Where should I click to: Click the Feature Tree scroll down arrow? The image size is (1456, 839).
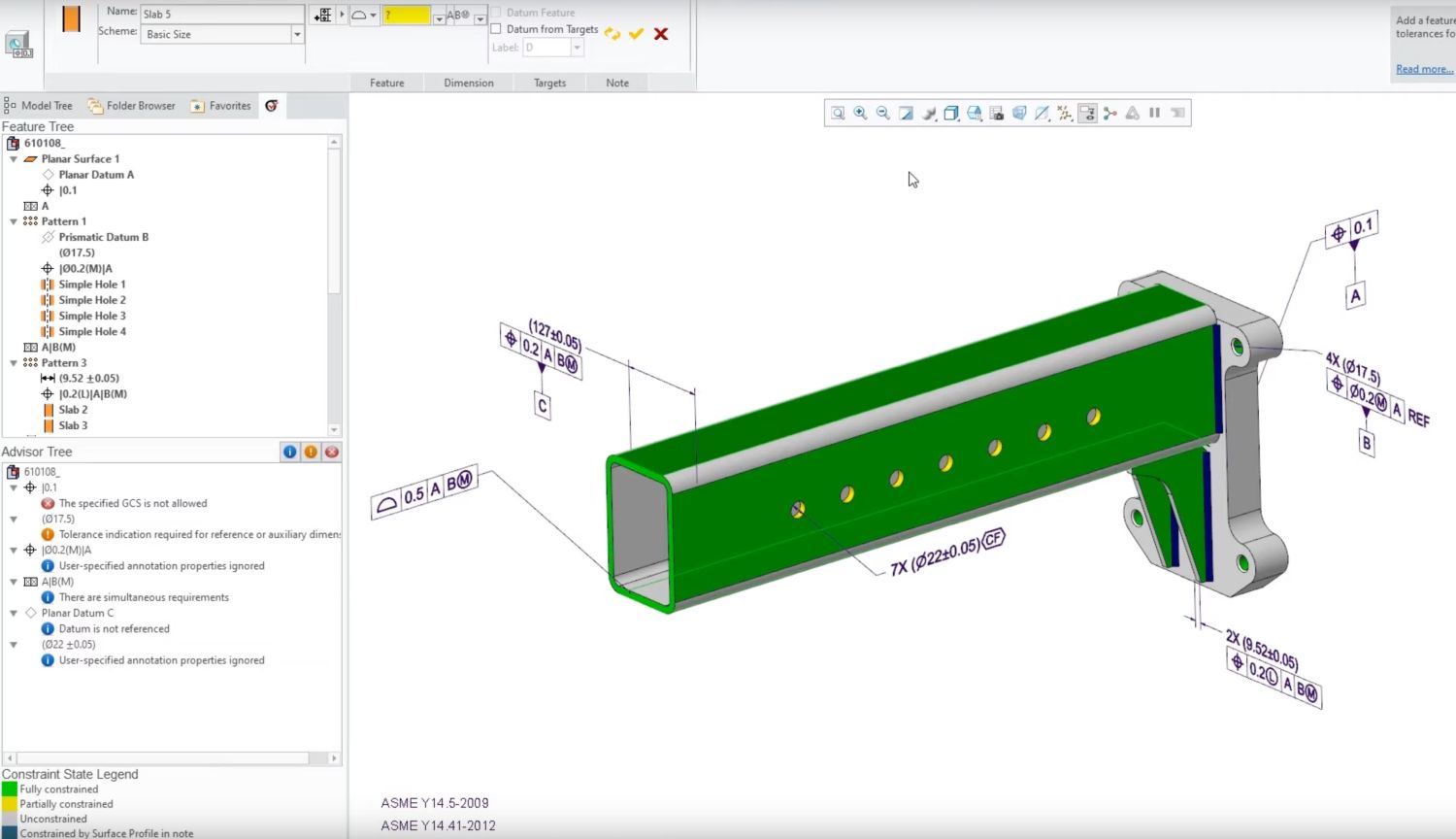[x=334, y=430]
